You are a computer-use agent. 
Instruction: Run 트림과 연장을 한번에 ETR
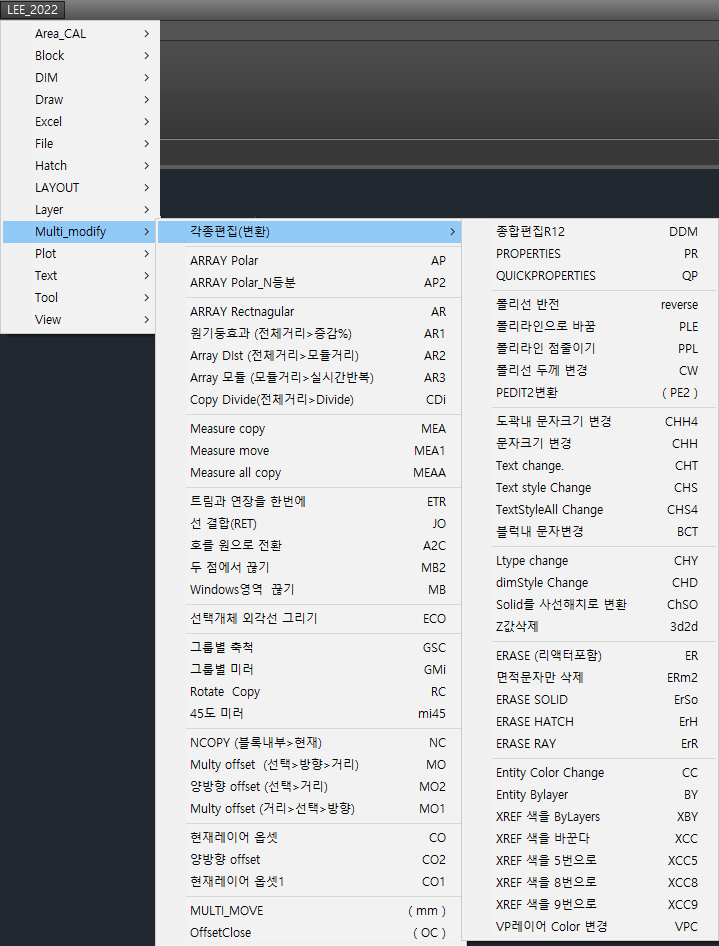click(309, 502)
